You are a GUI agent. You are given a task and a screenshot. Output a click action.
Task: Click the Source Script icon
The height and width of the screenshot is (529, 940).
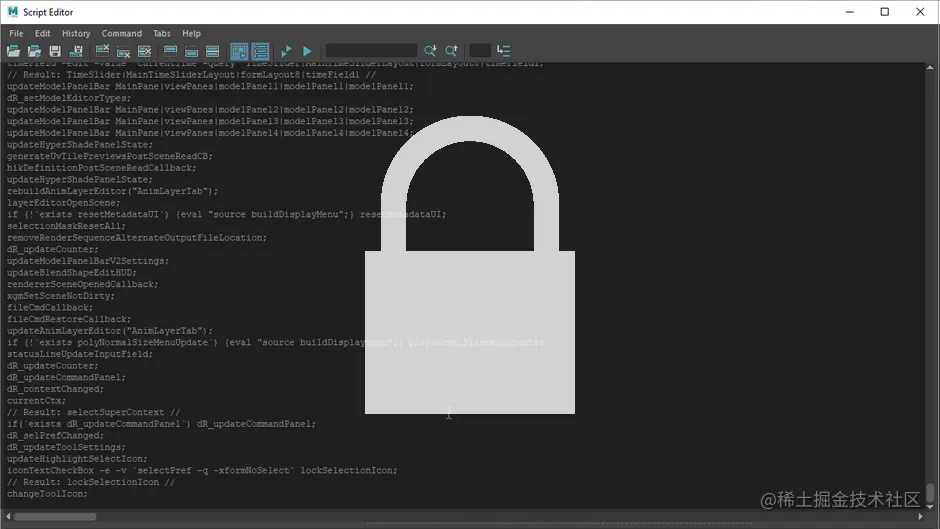(x=34, y=51)
